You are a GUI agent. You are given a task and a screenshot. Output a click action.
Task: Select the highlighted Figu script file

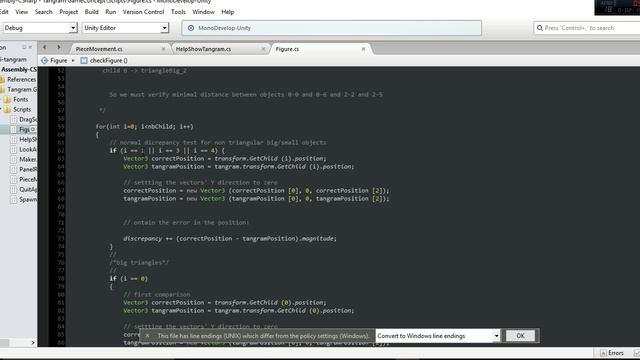click(24, 129)
